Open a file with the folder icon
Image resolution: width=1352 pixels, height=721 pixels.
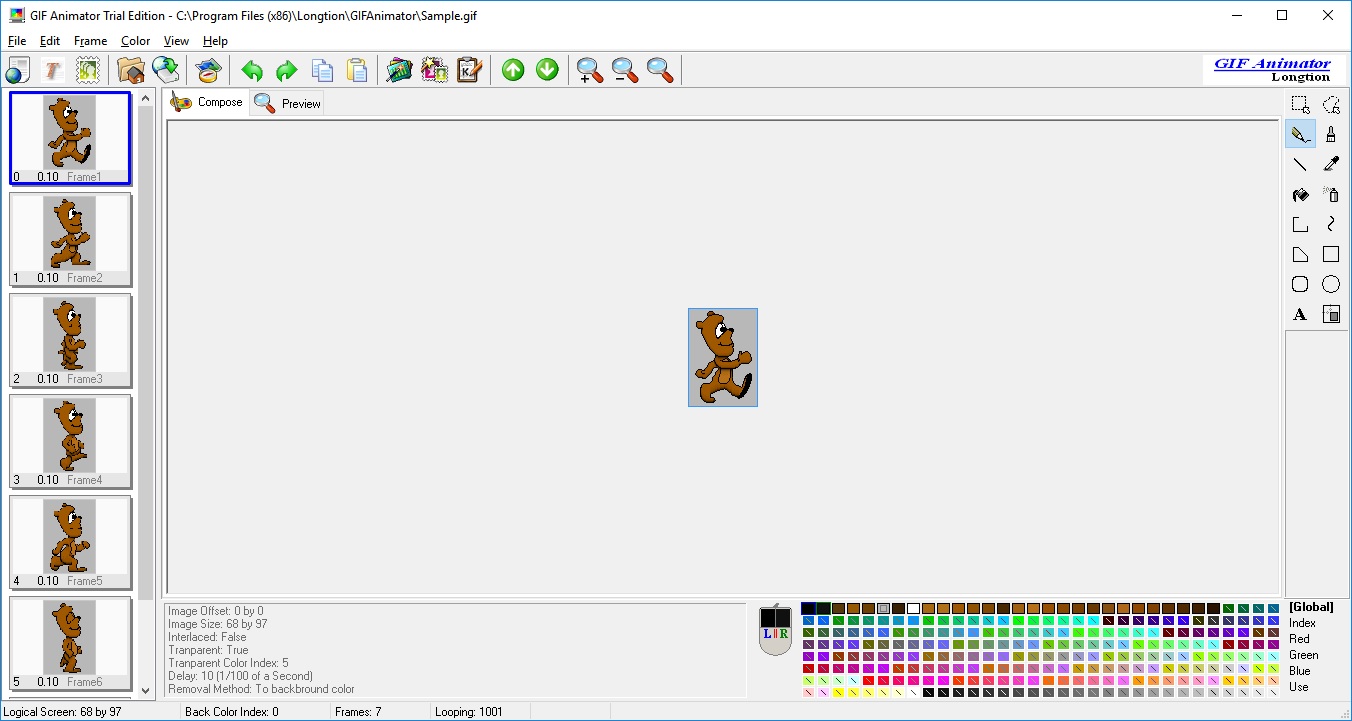tap(131, 70)
